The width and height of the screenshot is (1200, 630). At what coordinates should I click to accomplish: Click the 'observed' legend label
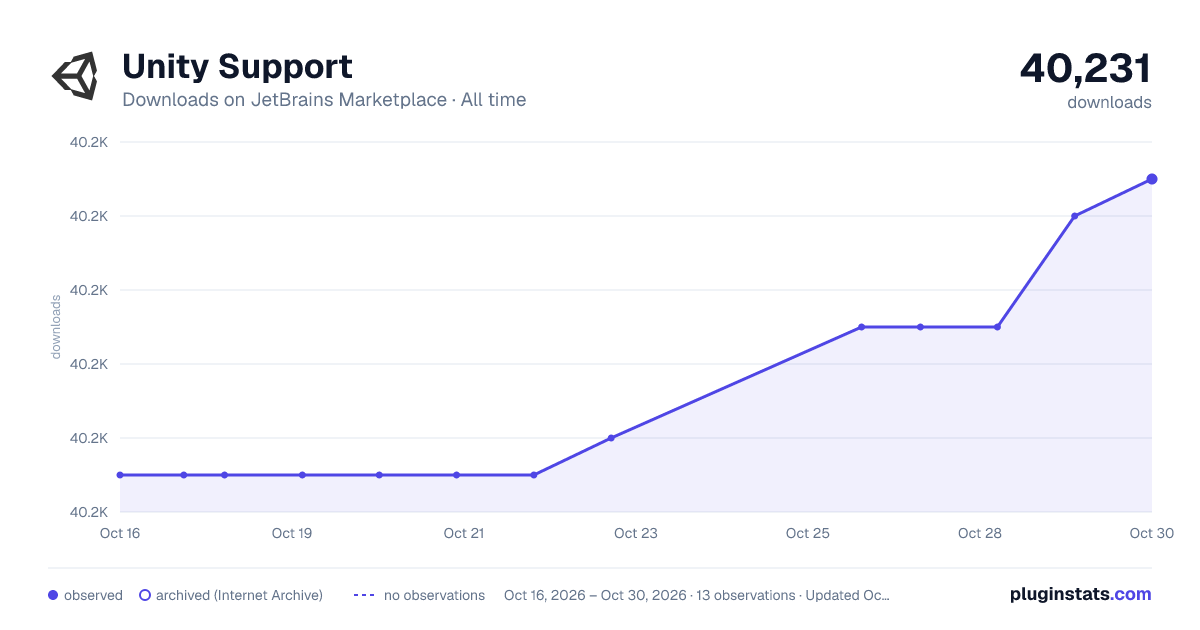click(x=93, y=595)
